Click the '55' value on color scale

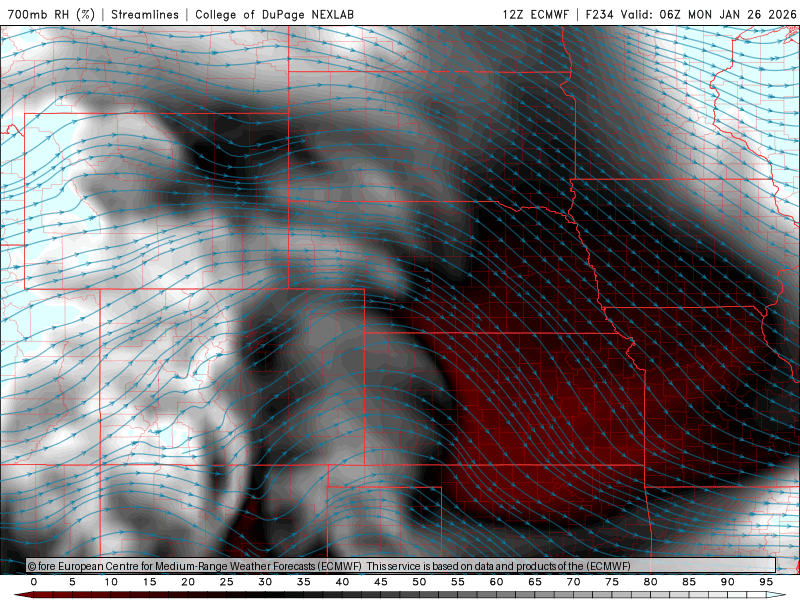tap(458, 582)
